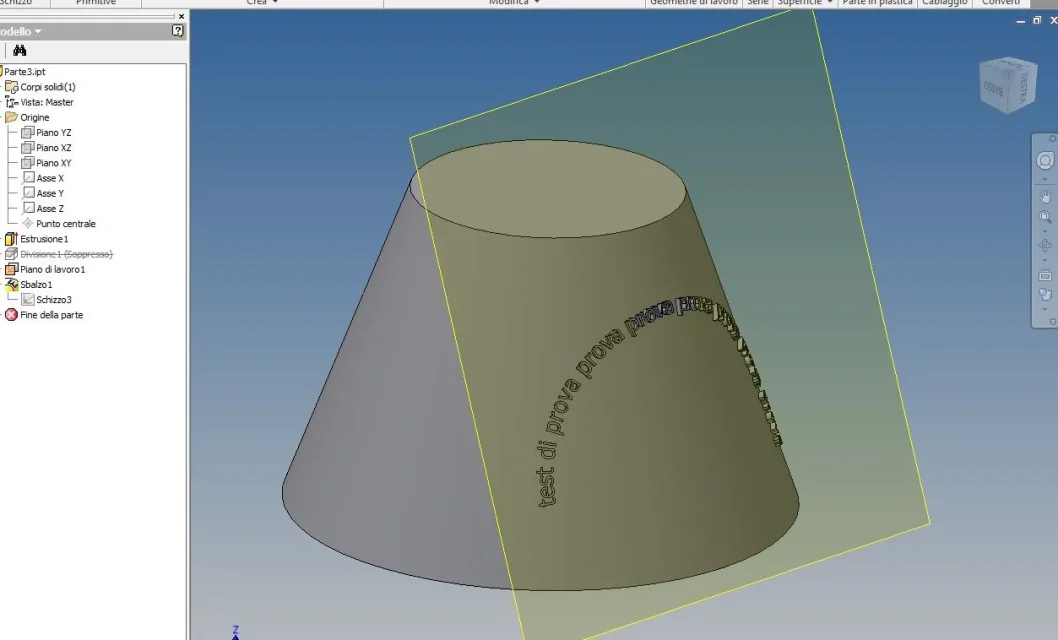
Task: Select the Origine label
Action: click(34, 117)
